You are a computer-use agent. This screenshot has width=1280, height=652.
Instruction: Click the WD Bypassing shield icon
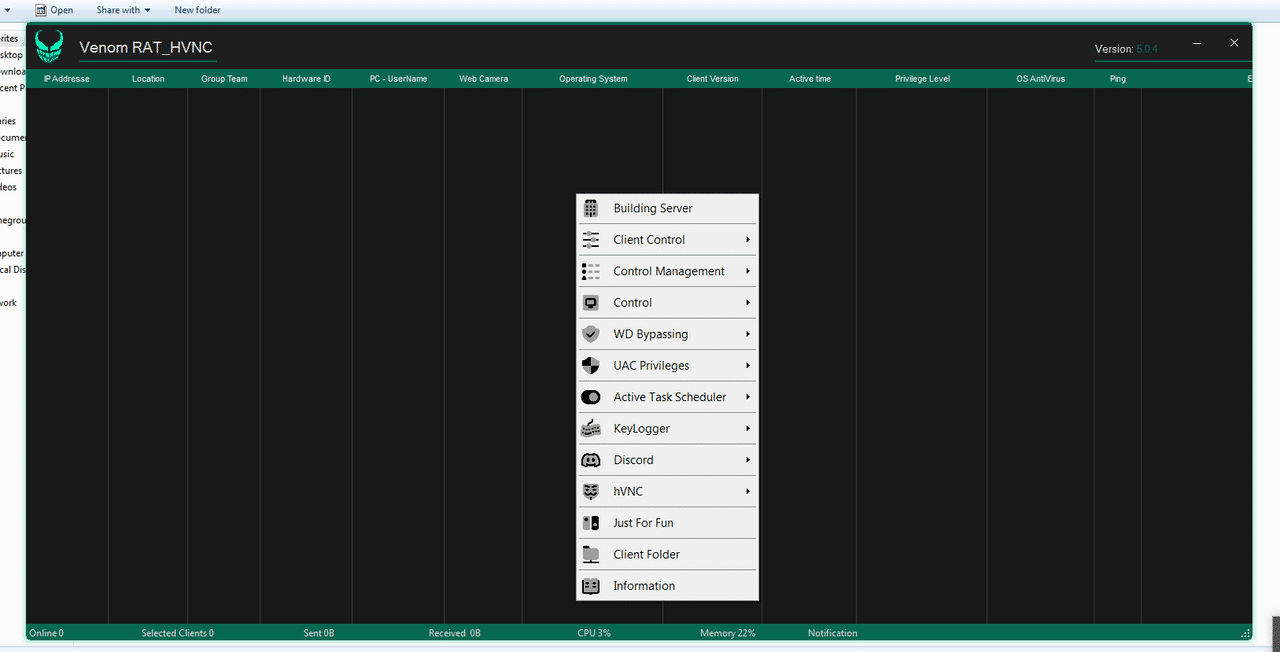pyautogui.click(x=593, y=334)
